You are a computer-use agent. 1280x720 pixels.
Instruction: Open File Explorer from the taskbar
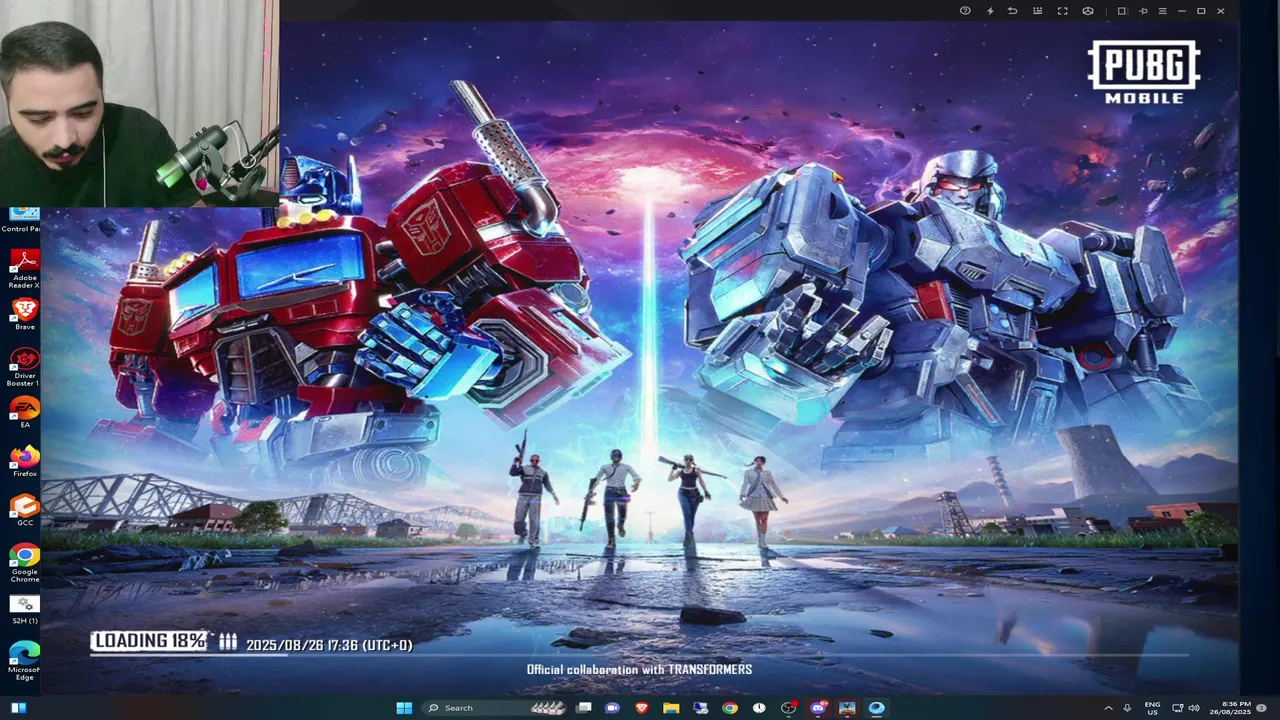click(x=671, y=708)
